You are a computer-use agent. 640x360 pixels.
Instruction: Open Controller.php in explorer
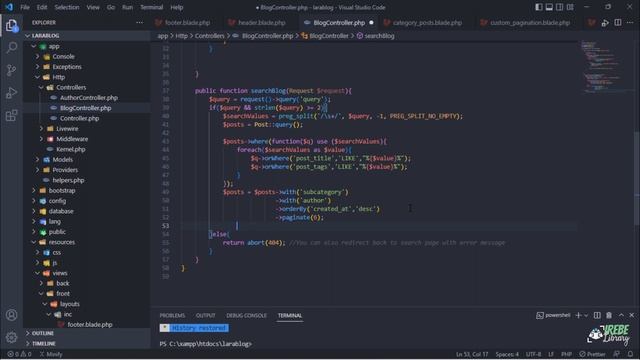(87, 118)
